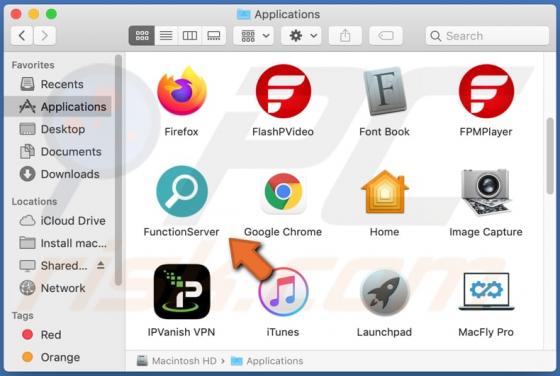Open Desktop in the sidebar

pyautogui.click(x=59, y=129)
